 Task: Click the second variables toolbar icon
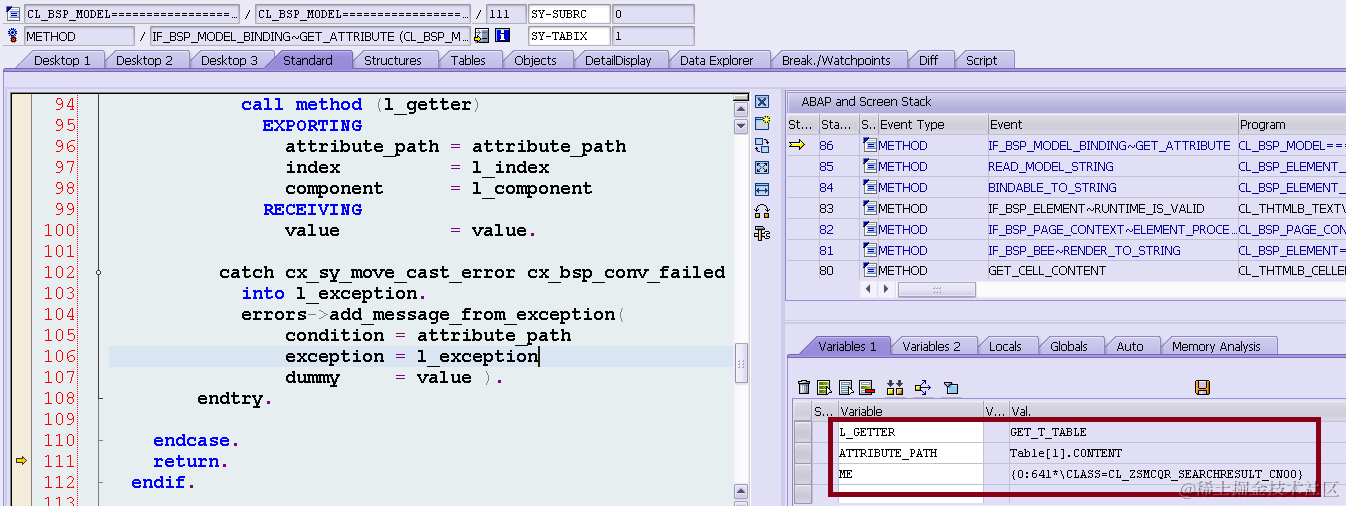pos(824,387)
